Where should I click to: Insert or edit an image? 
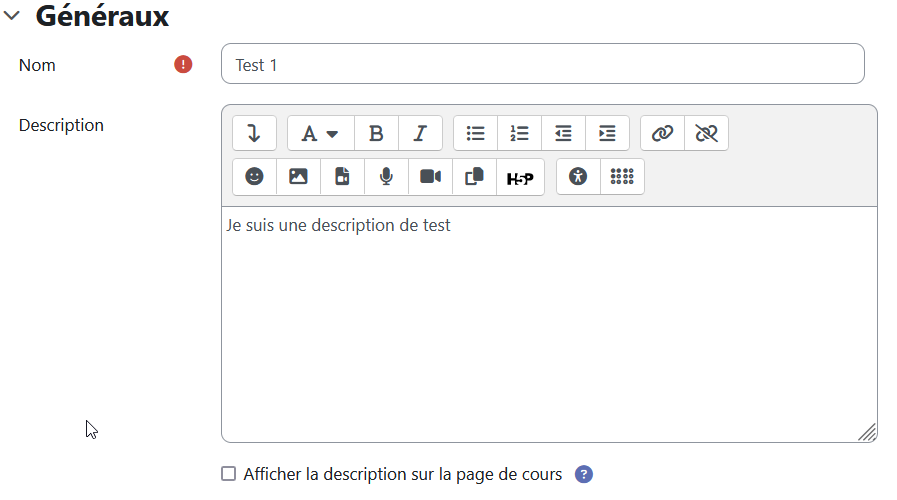[x=298, y=177]
